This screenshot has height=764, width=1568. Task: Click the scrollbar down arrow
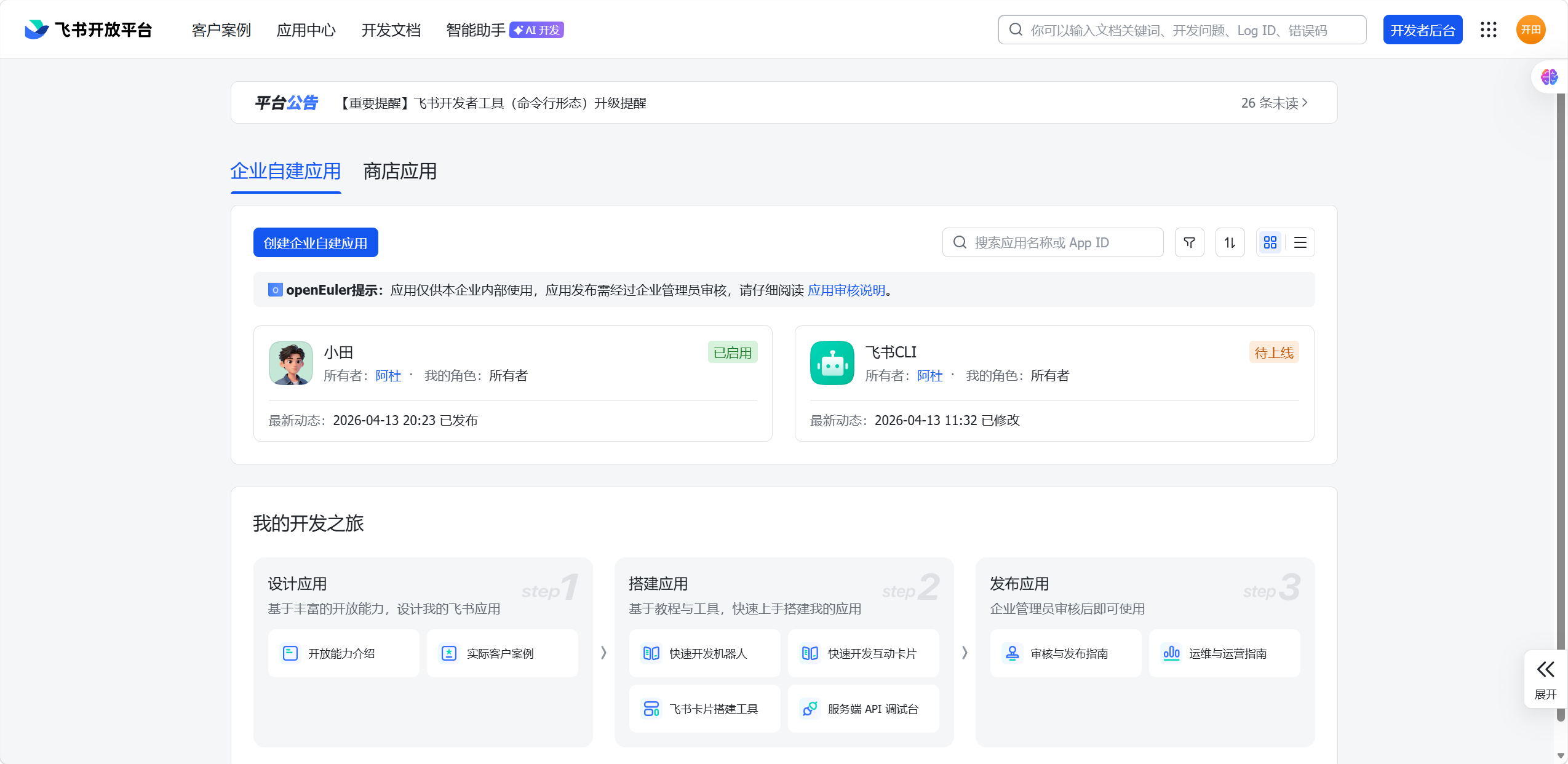pyautogui.click(x=1560, y=755)
